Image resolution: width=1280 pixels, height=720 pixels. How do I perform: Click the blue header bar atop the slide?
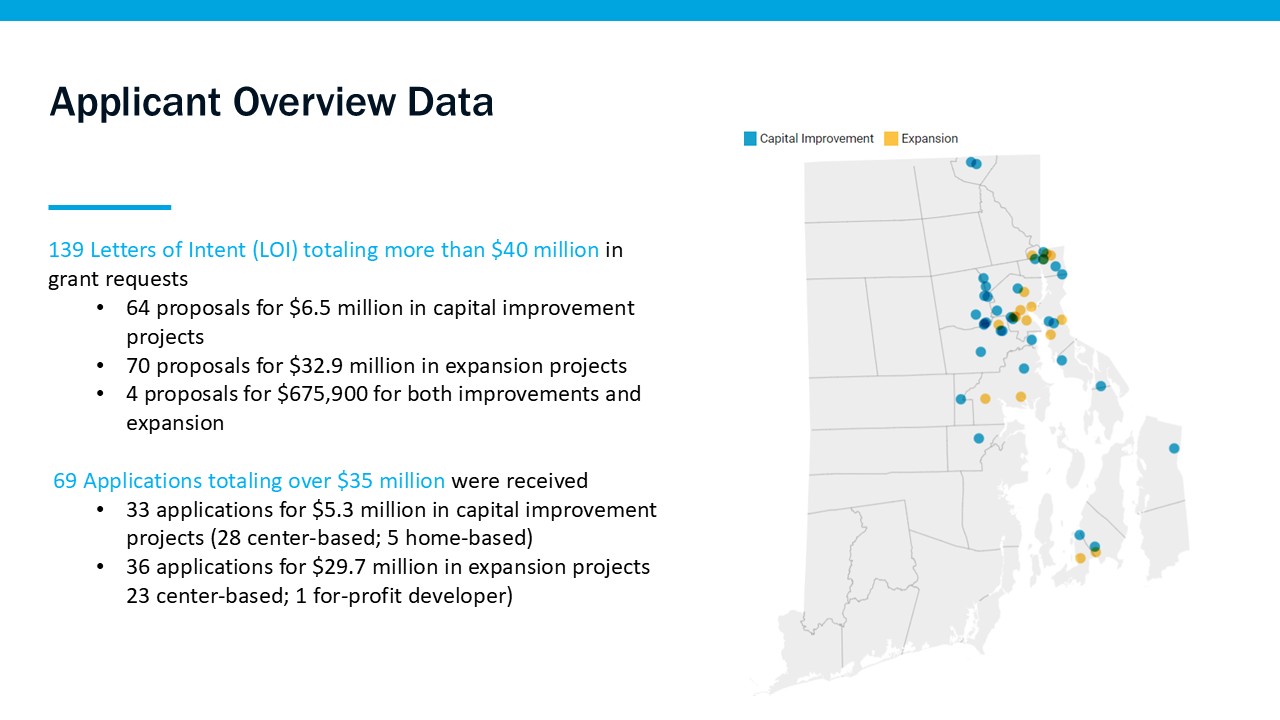pos(640,10)
